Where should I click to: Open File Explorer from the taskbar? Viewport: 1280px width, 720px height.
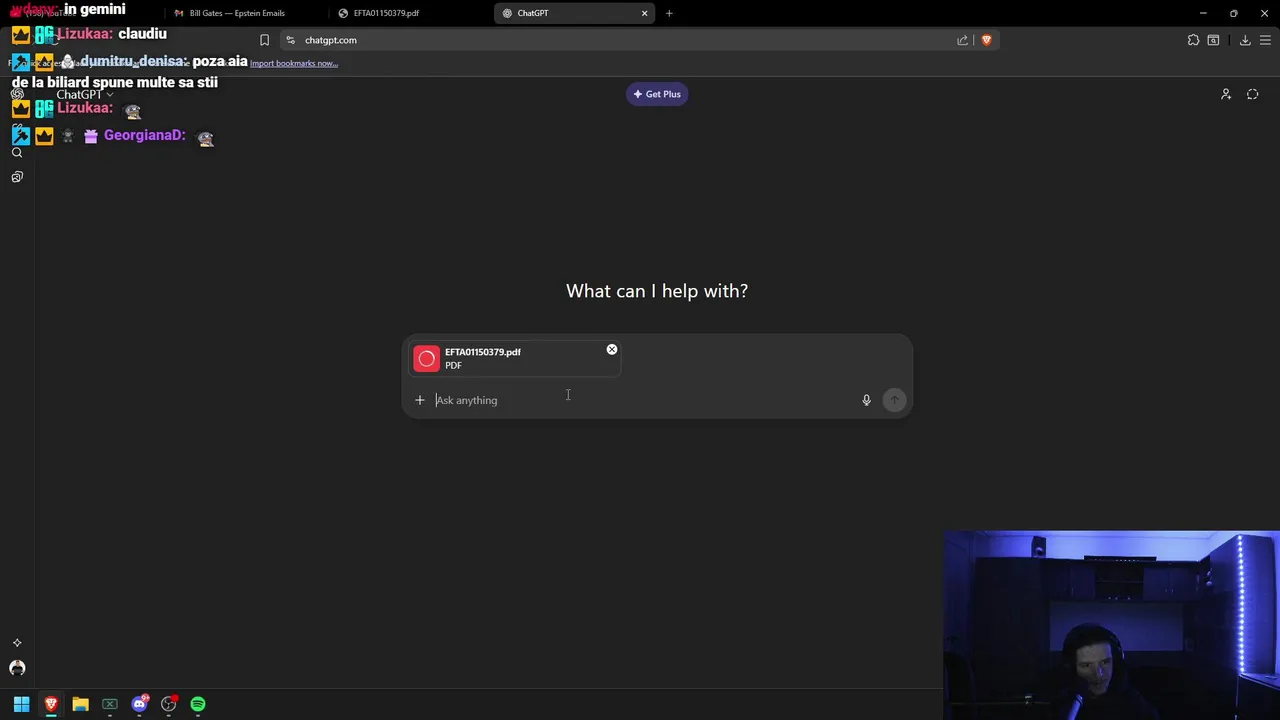(80, 704)
